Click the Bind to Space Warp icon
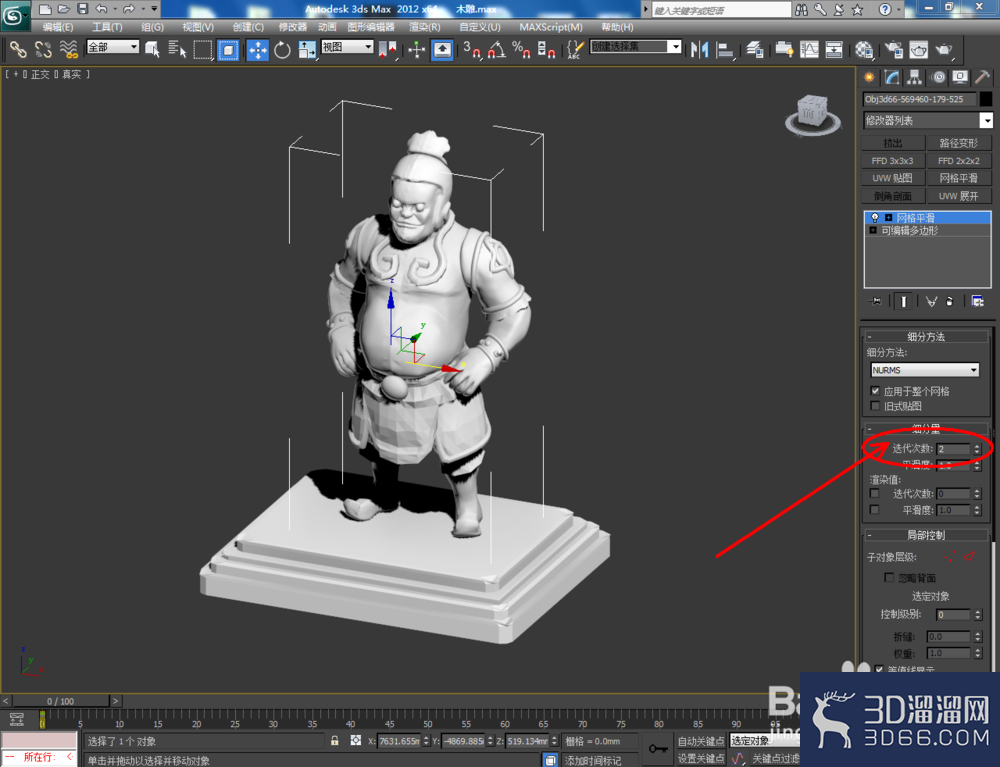 68,49
